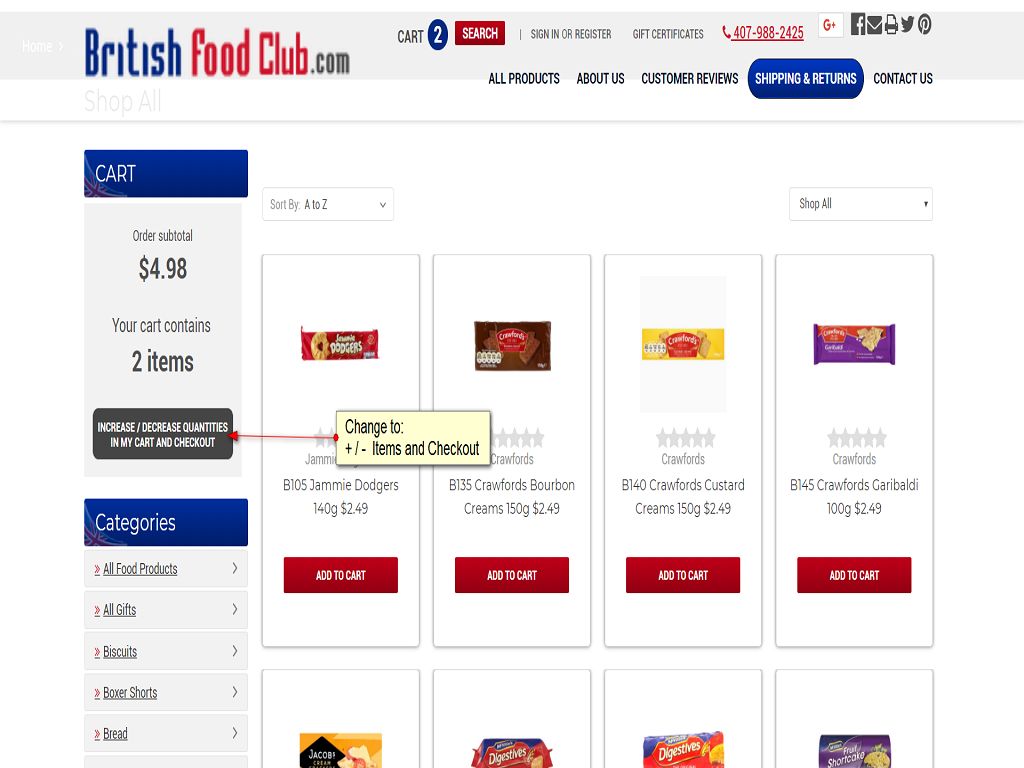Click the Facebook icon in the header
This screenshot has width=1024, height=768.
(857, 25)
